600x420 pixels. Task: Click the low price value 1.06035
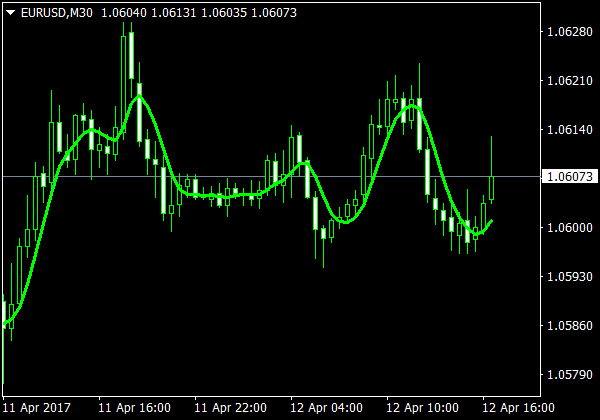pyautogui.click(x=224, y=13)
